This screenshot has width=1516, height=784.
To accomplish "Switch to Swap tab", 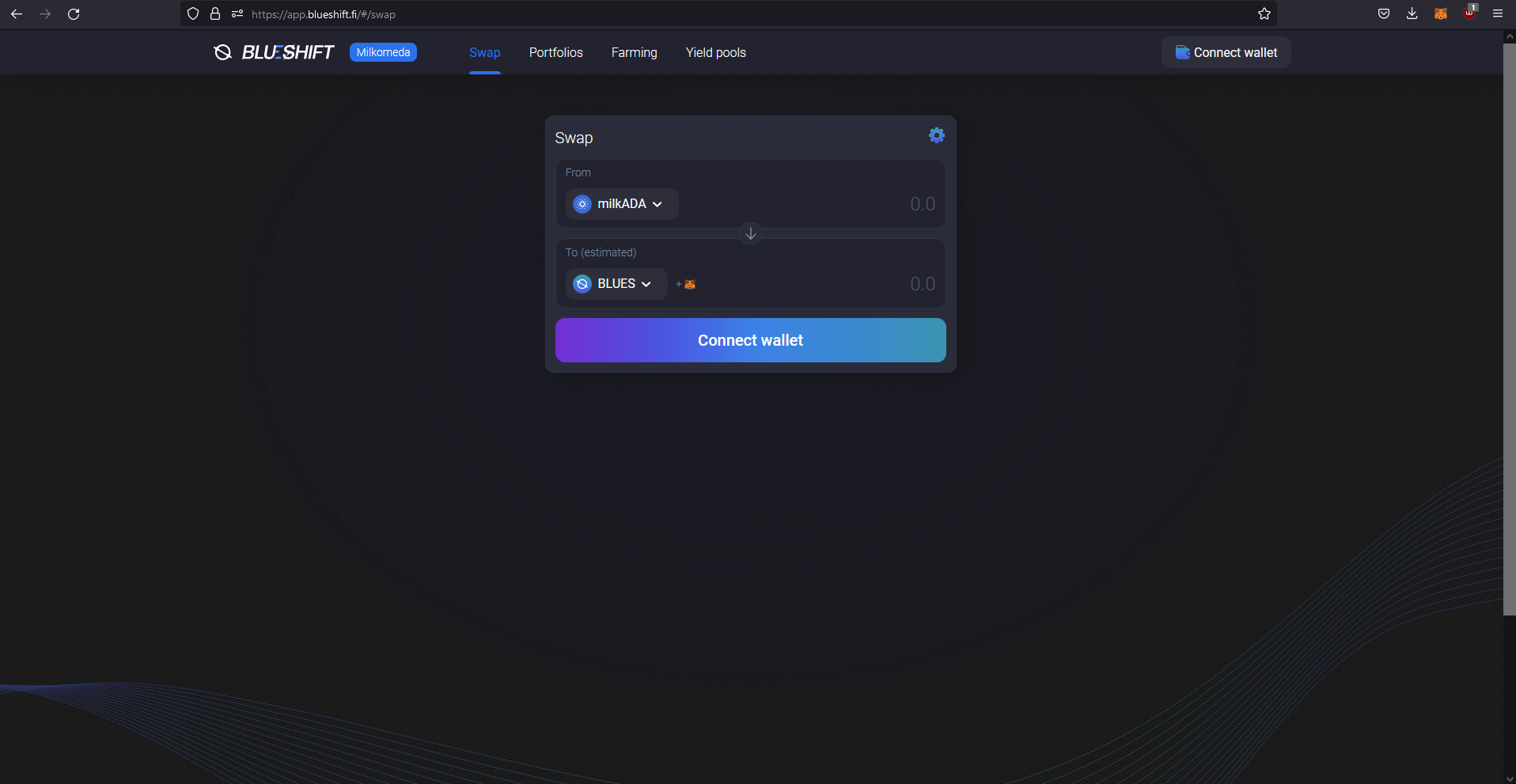I will click(485, 52).
